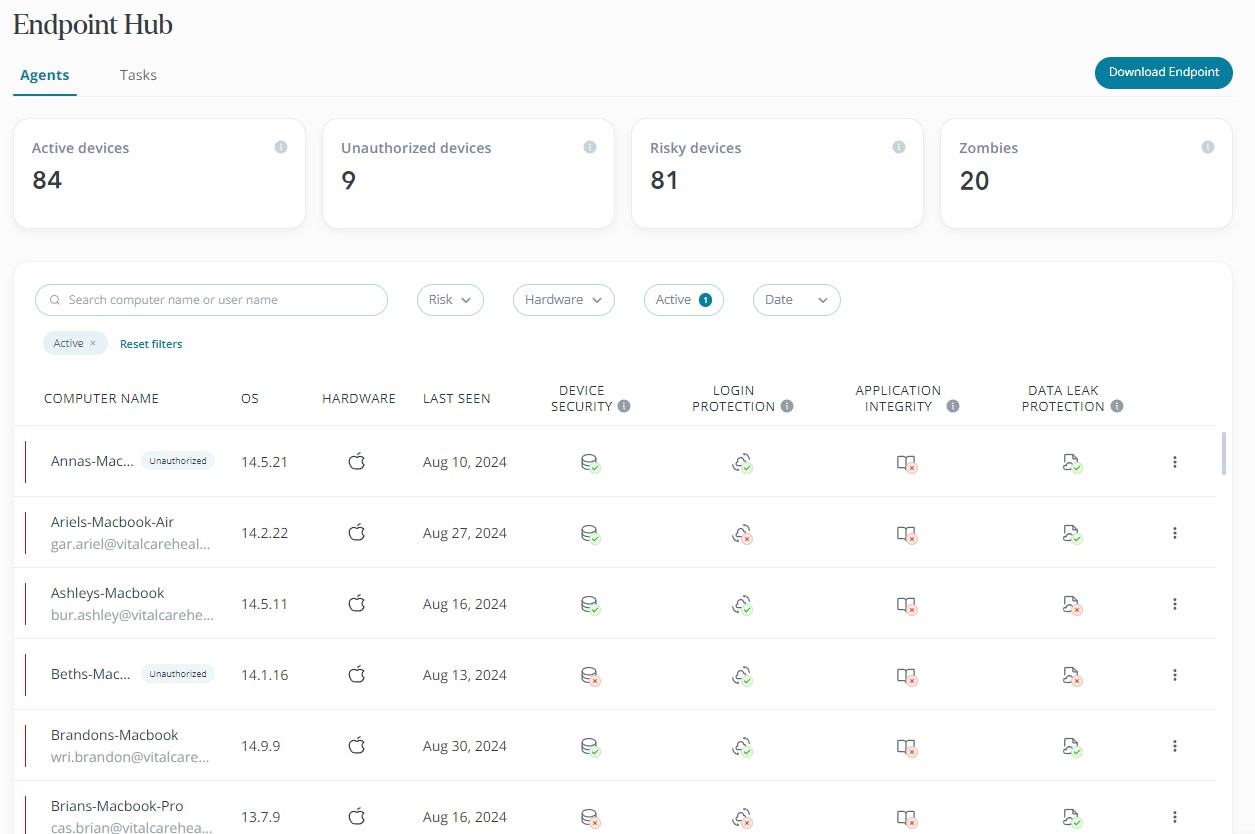Click the device table vertical scrollbar
The image size is (1255, 834).
tap(1223, 453)
